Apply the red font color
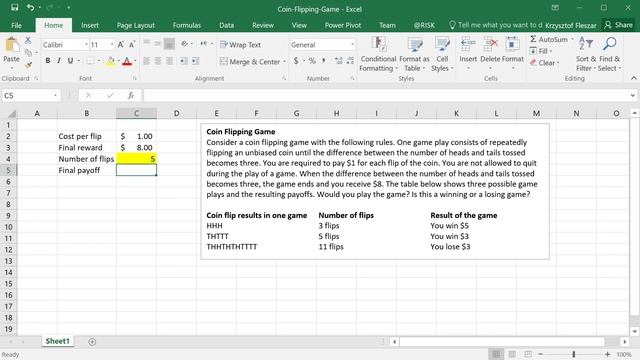The image size is (640, 360). click(127, 61)
